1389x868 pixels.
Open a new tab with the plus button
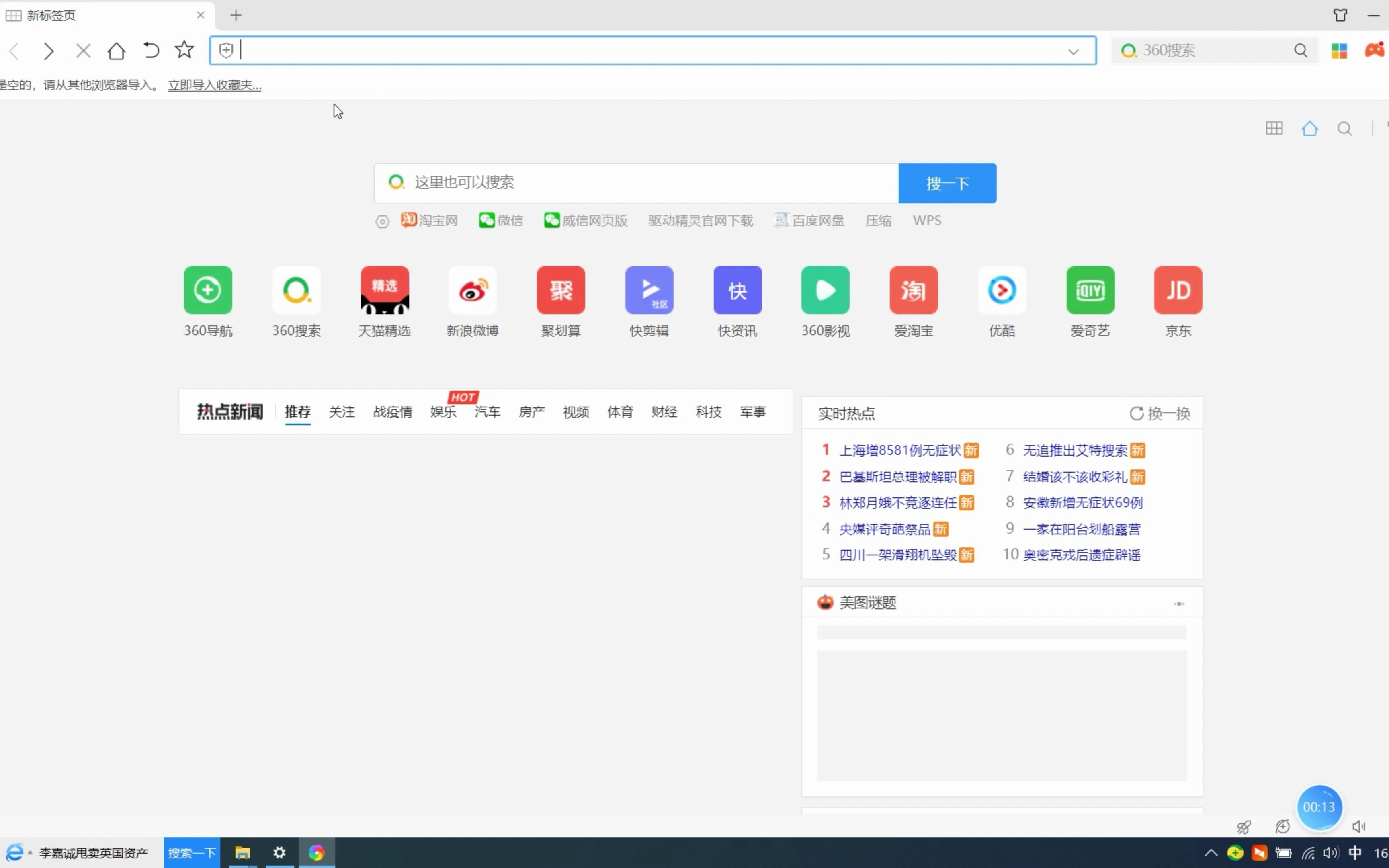click(236, 16)
